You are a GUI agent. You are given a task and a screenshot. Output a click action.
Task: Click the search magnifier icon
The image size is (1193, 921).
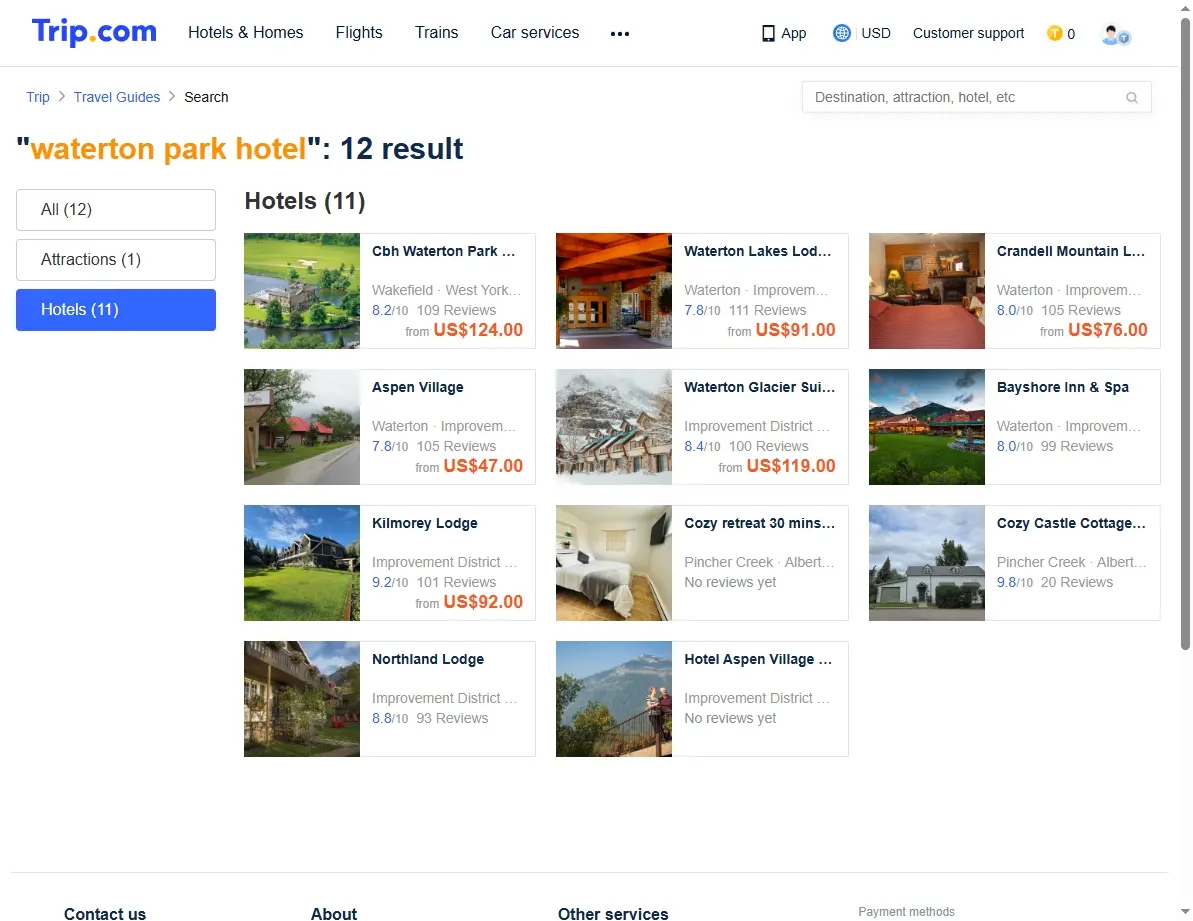(x=1131, y=97)
